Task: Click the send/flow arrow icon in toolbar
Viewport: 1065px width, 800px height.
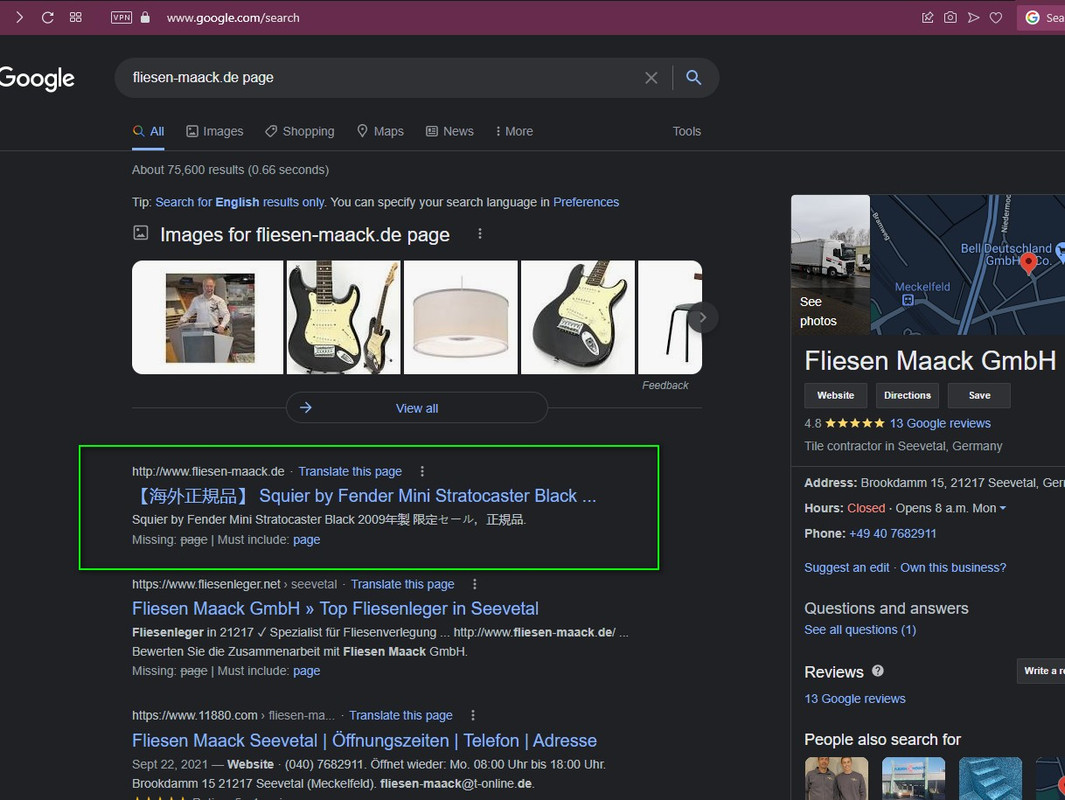Action: click(973, 18)
